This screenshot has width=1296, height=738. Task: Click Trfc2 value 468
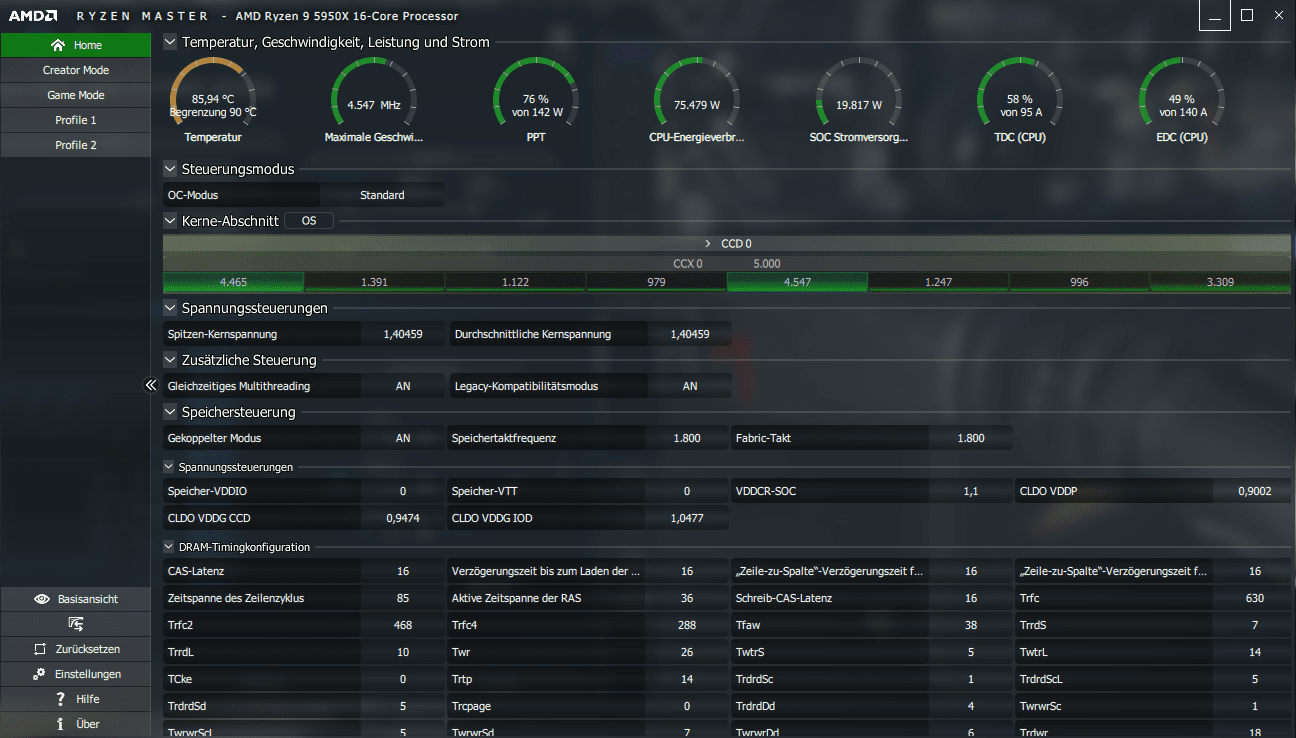pos(403,625)
